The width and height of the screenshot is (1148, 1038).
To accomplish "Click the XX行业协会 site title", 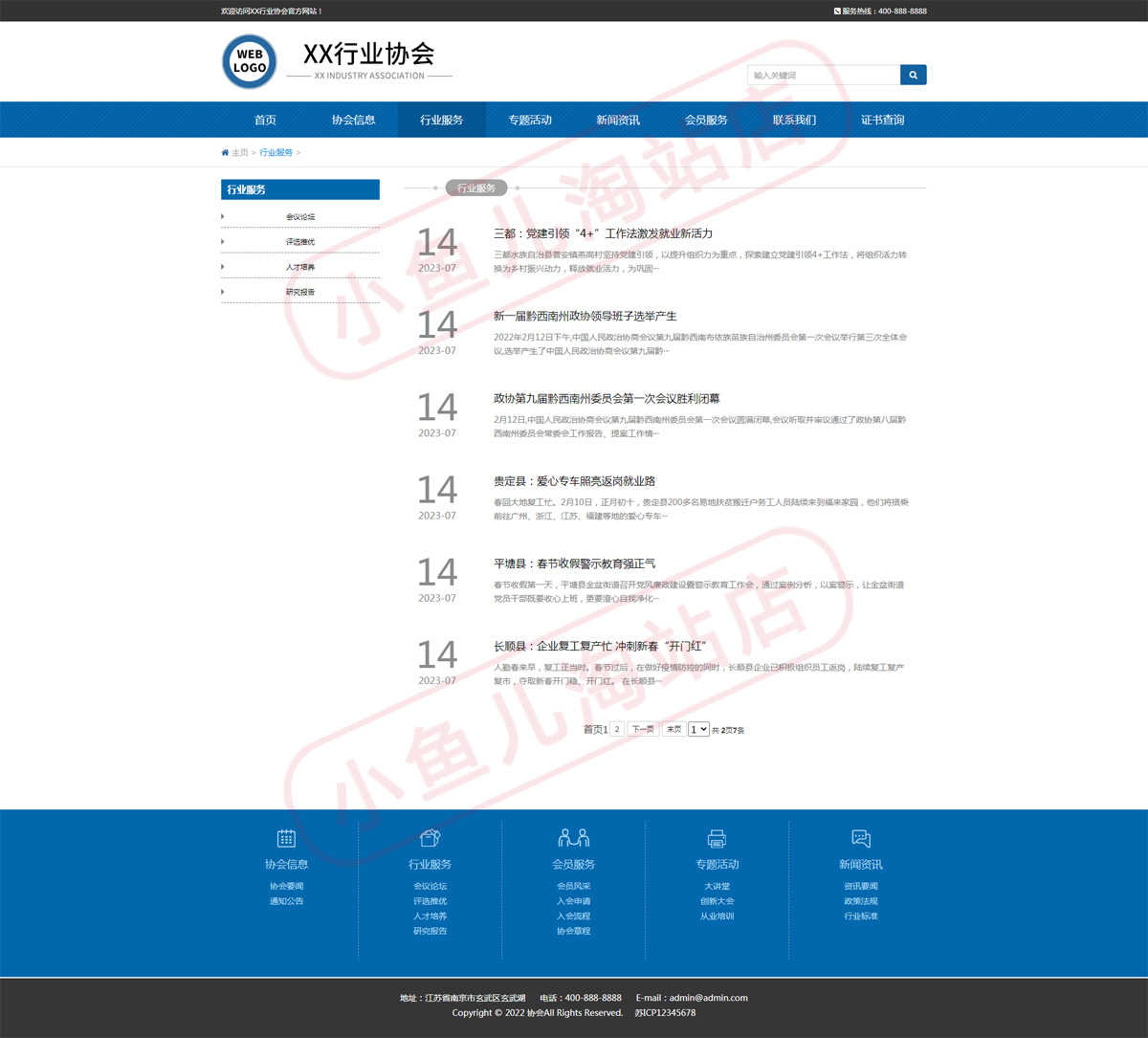I will [369, 54].
